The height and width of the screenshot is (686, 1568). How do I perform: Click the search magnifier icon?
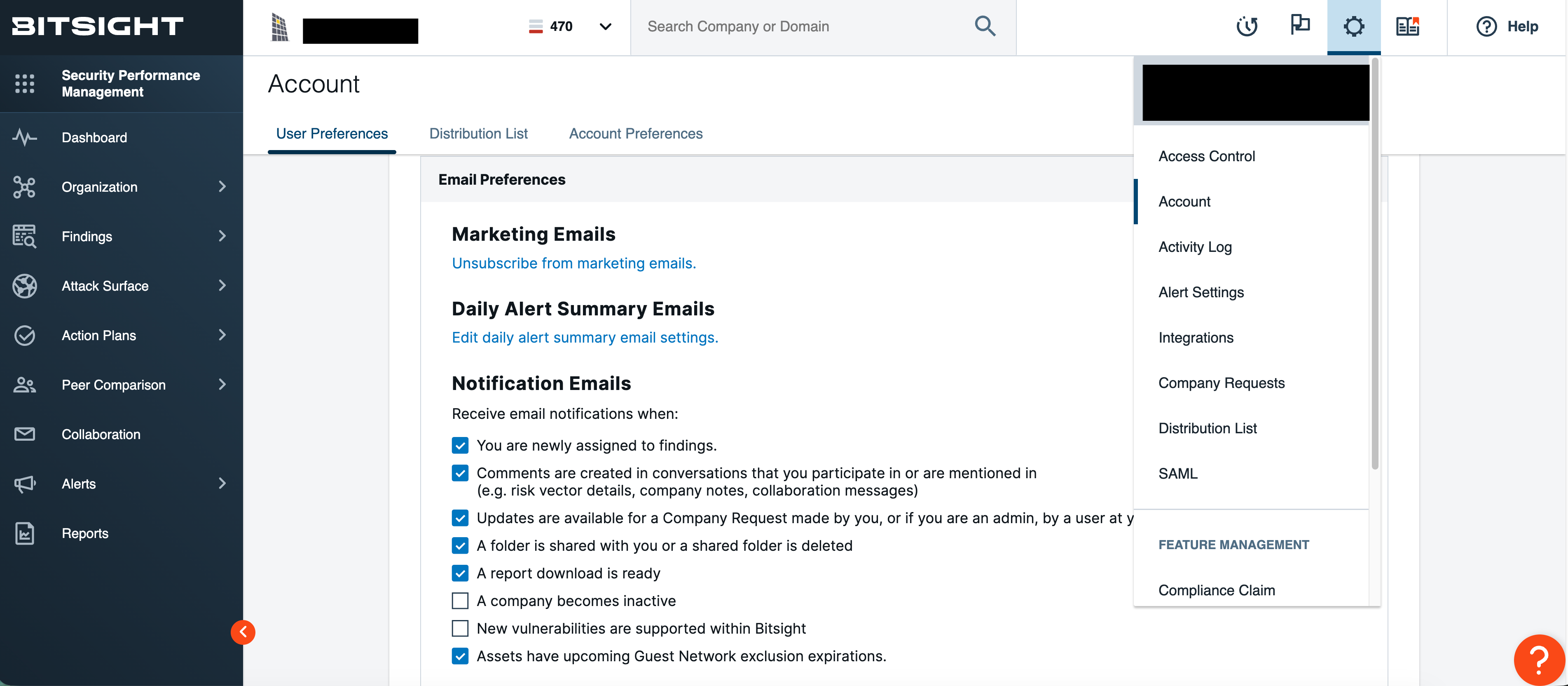pyautogui.click(x=984, y=26)
